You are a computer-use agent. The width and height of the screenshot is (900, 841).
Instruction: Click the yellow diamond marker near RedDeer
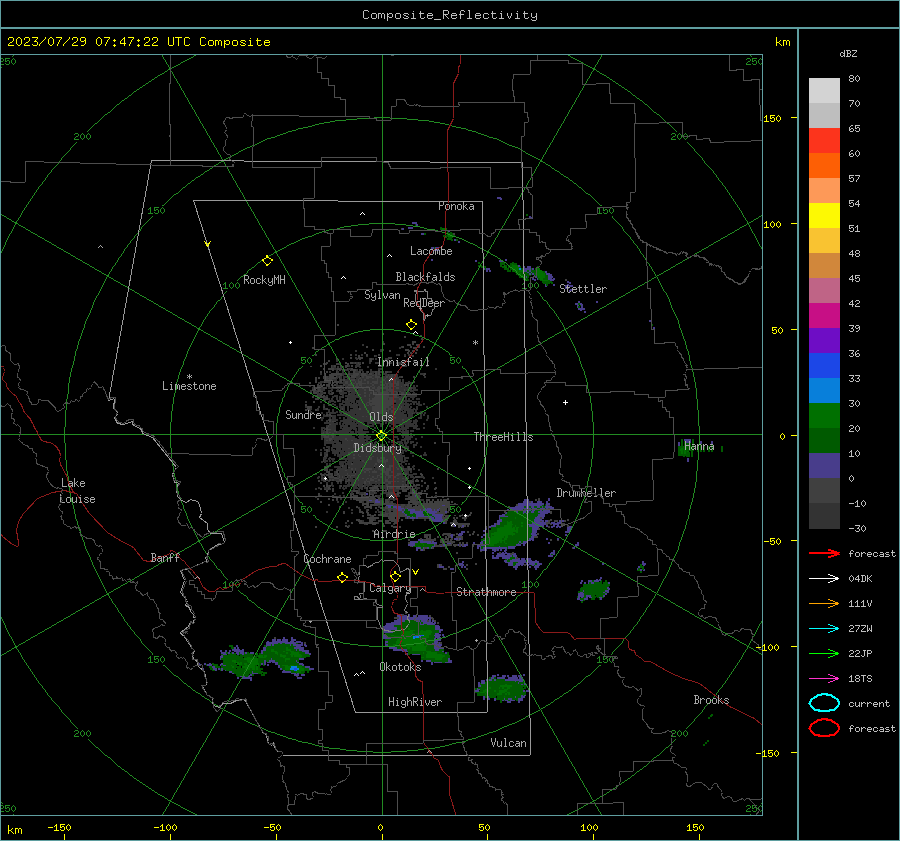412,325
